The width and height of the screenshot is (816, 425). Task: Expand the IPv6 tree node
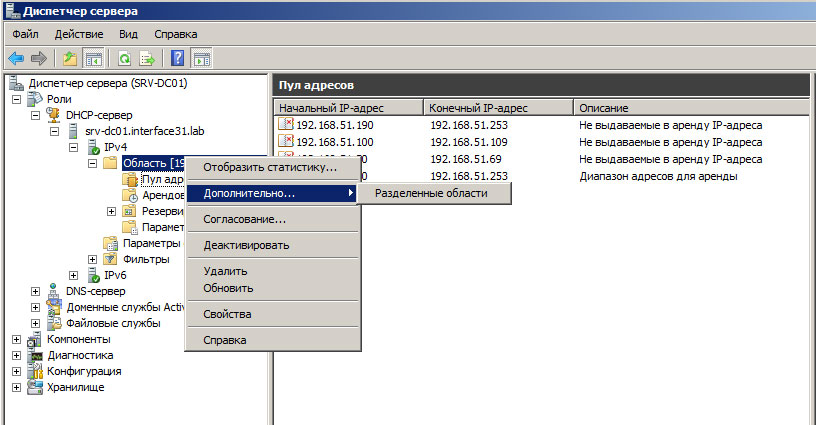pyautogui.click(x=73, y=275)
